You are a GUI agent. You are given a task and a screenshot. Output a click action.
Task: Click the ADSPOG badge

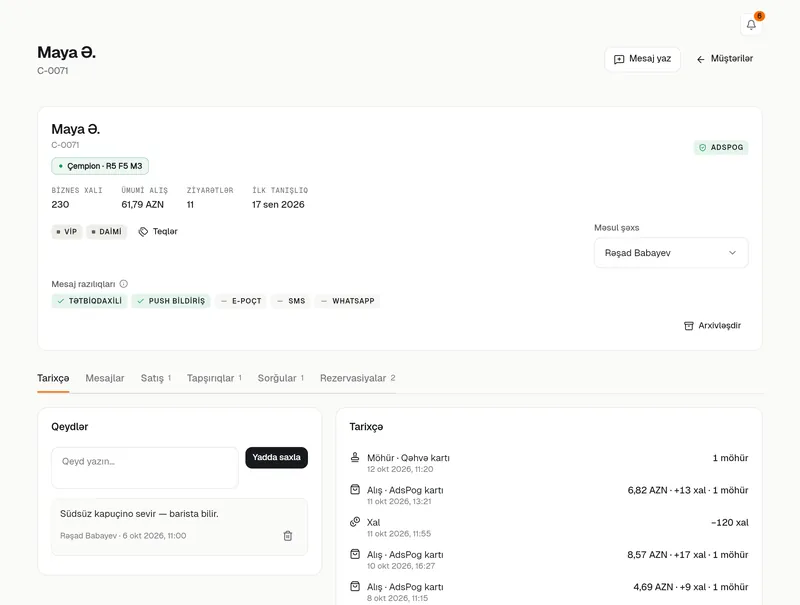click(x=721, y=147)
